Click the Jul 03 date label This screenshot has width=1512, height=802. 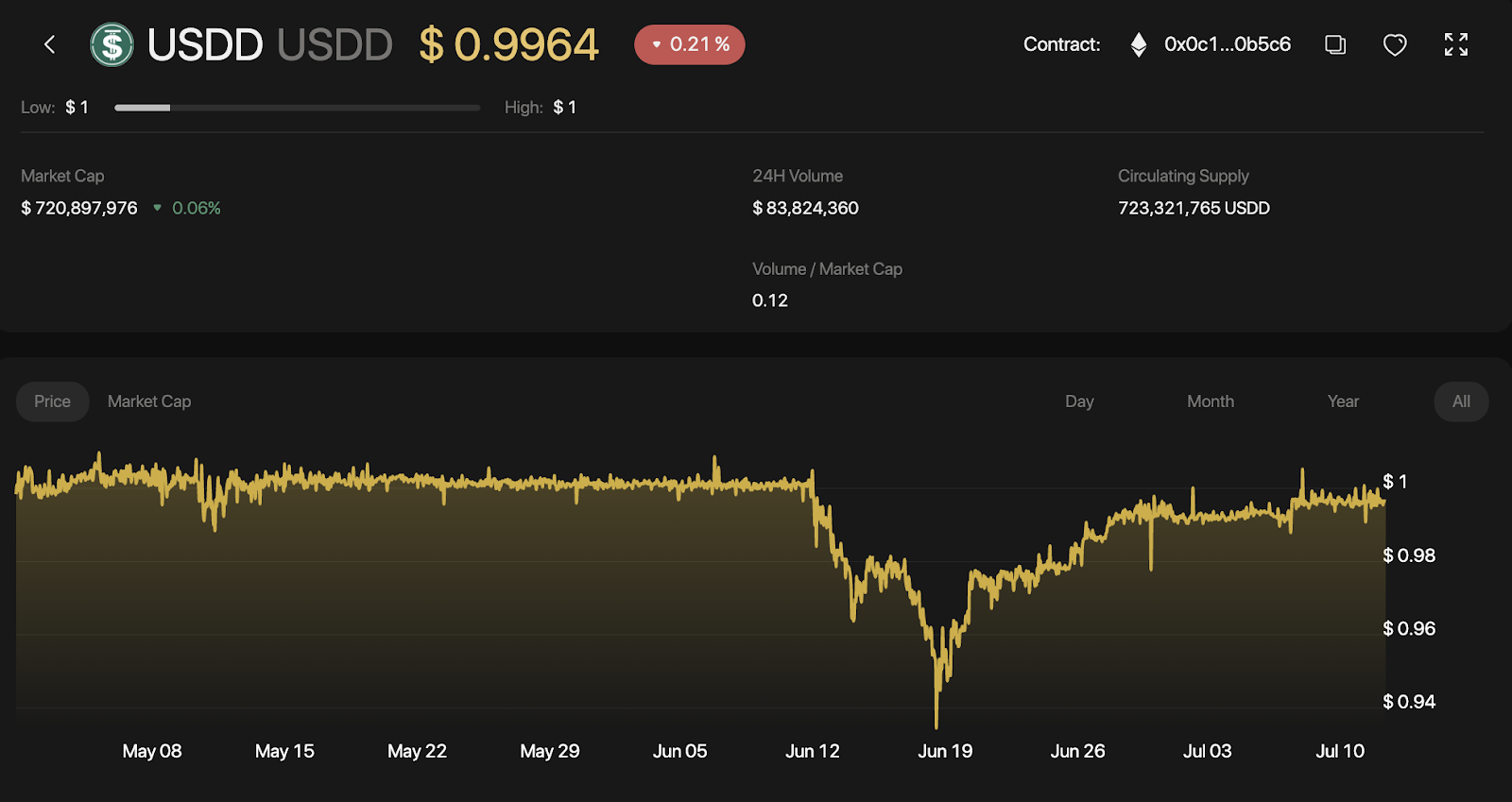[1208, 751]
